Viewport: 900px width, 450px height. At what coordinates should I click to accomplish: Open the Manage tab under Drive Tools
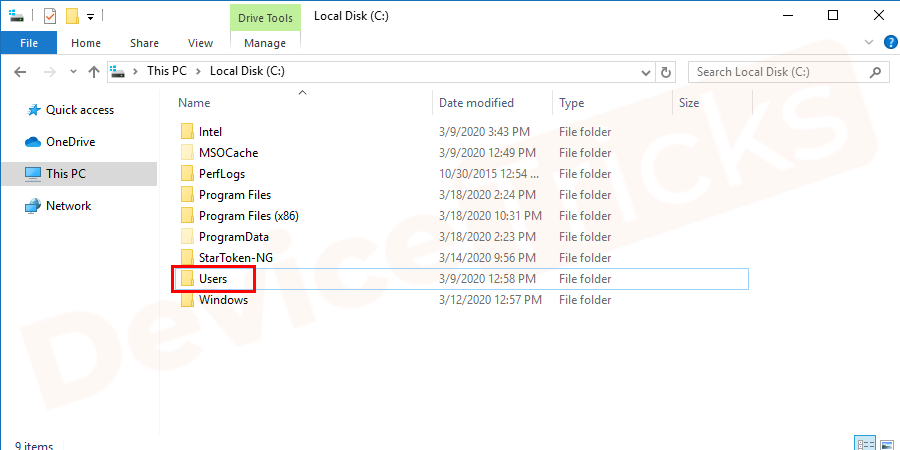pyautogui.click(x=265, y=43)
